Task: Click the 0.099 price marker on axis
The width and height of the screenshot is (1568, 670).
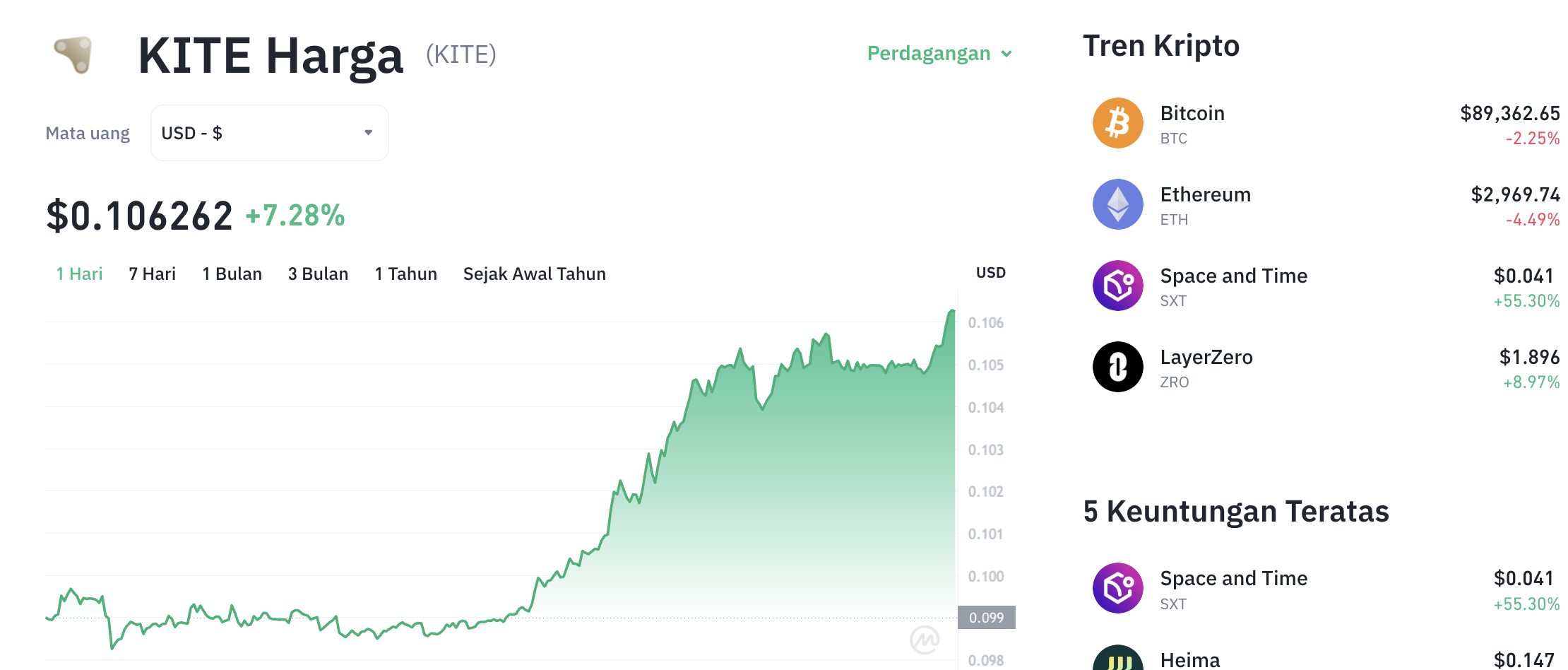Action: [986, 618]
